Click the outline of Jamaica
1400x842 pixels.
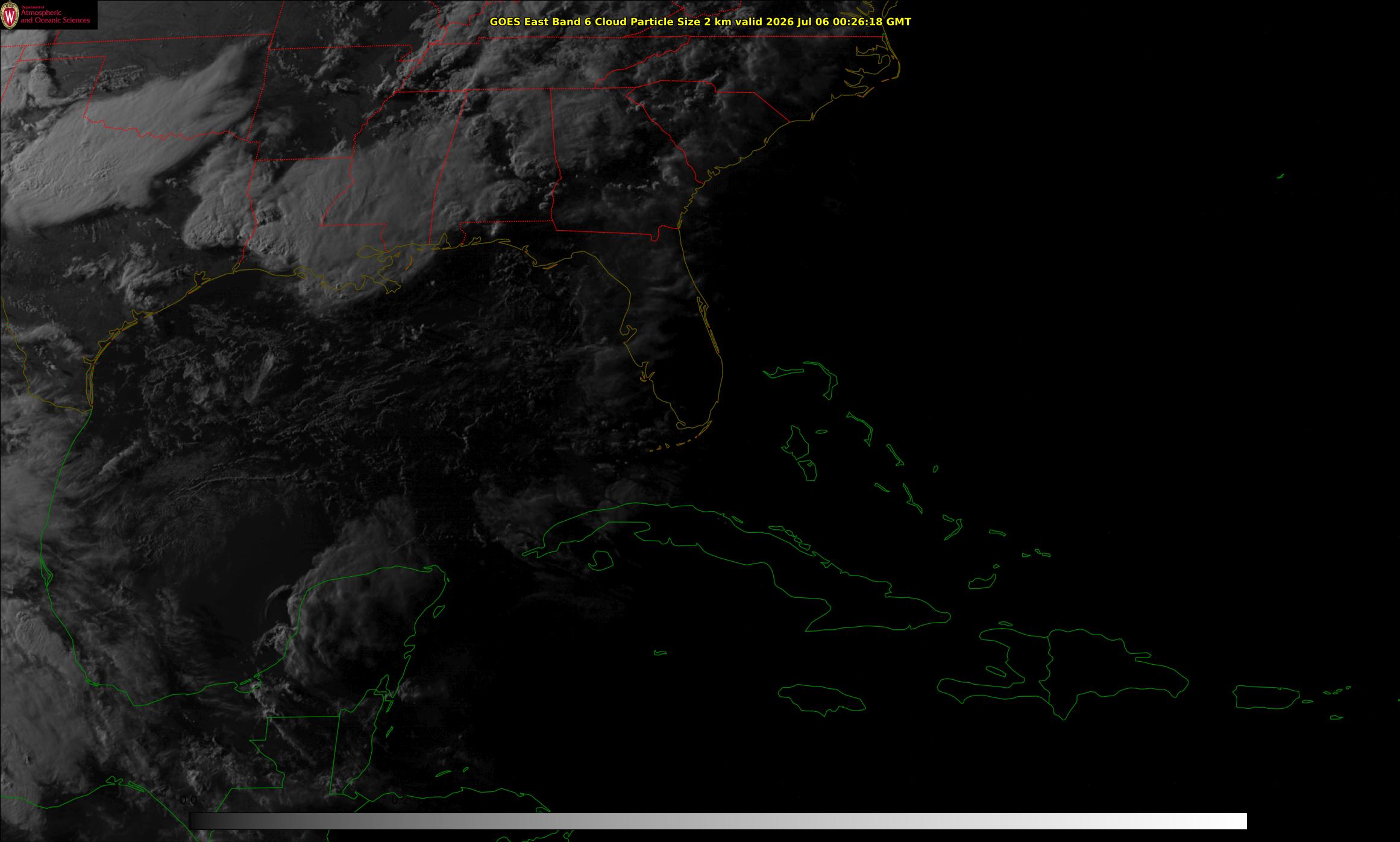pyautogui.click(x=822, y=700)
